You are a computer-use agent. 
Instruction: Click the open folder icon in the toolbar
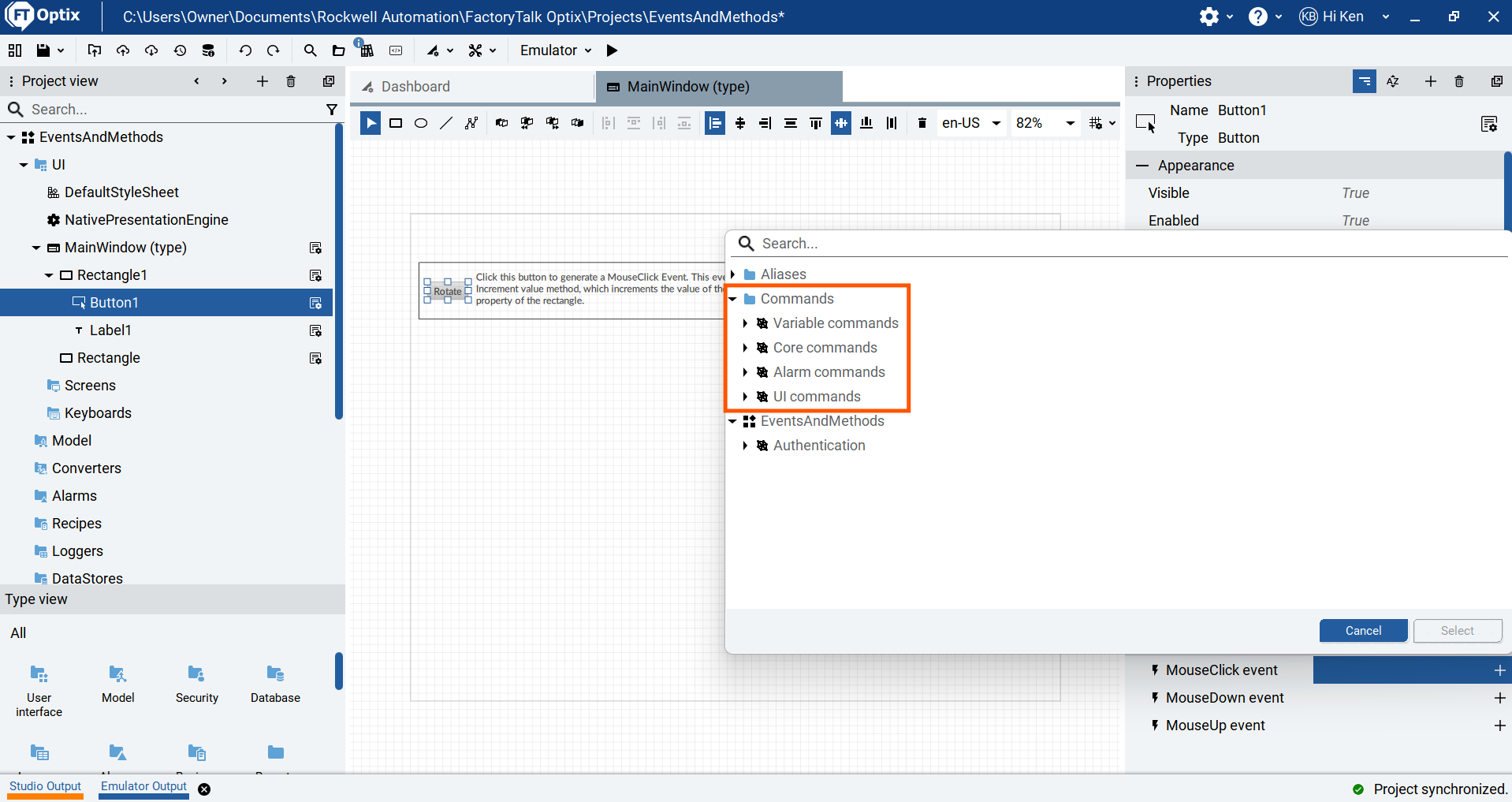(x=338, y=50)
